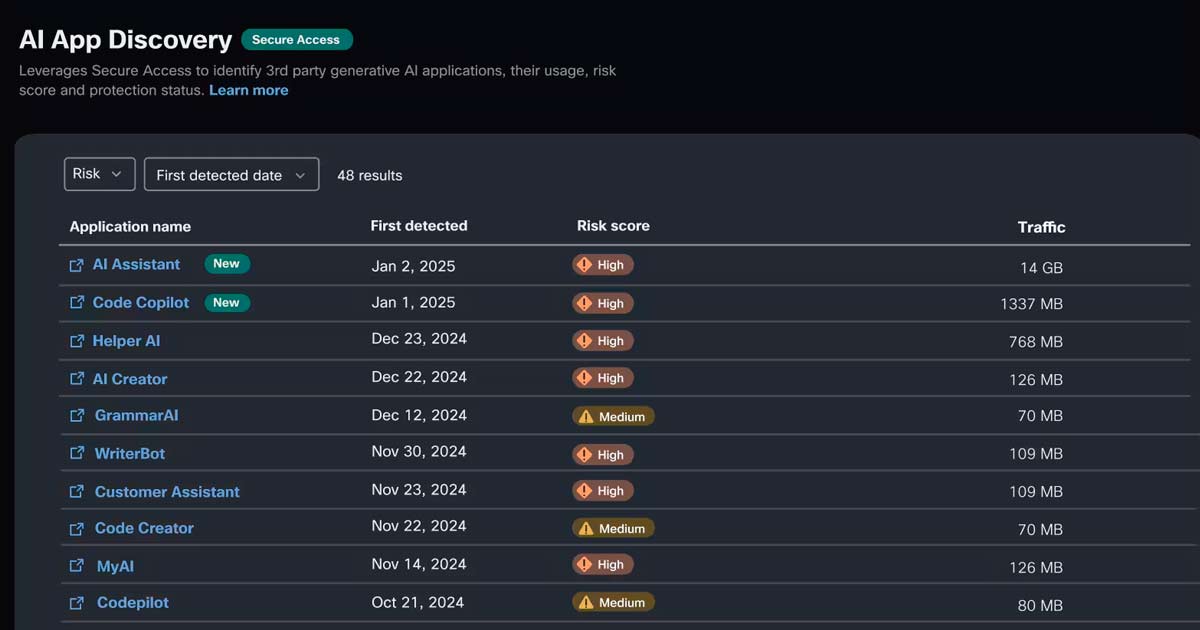Viewport: 1200px width, 630px height.
Task: Open the GrammarAI application link
Action: [136, 415]
